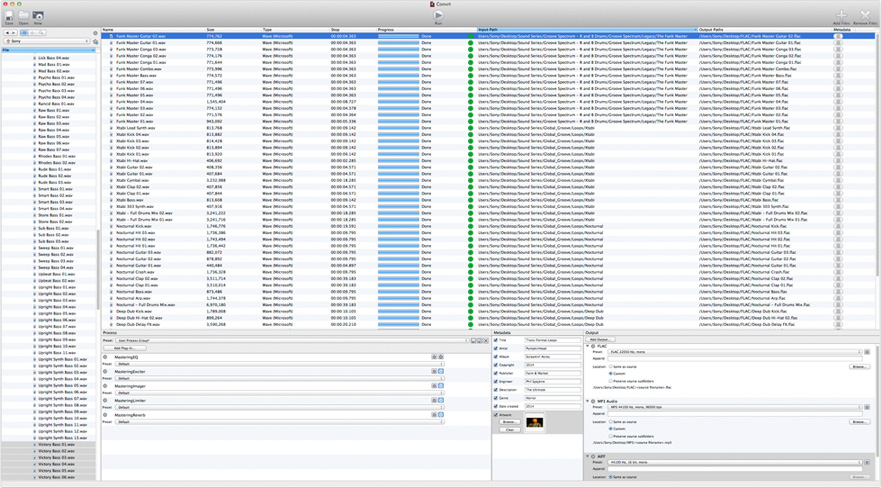Start conversion with the Run button
The image size is (881, 488).
coord(438,17)
